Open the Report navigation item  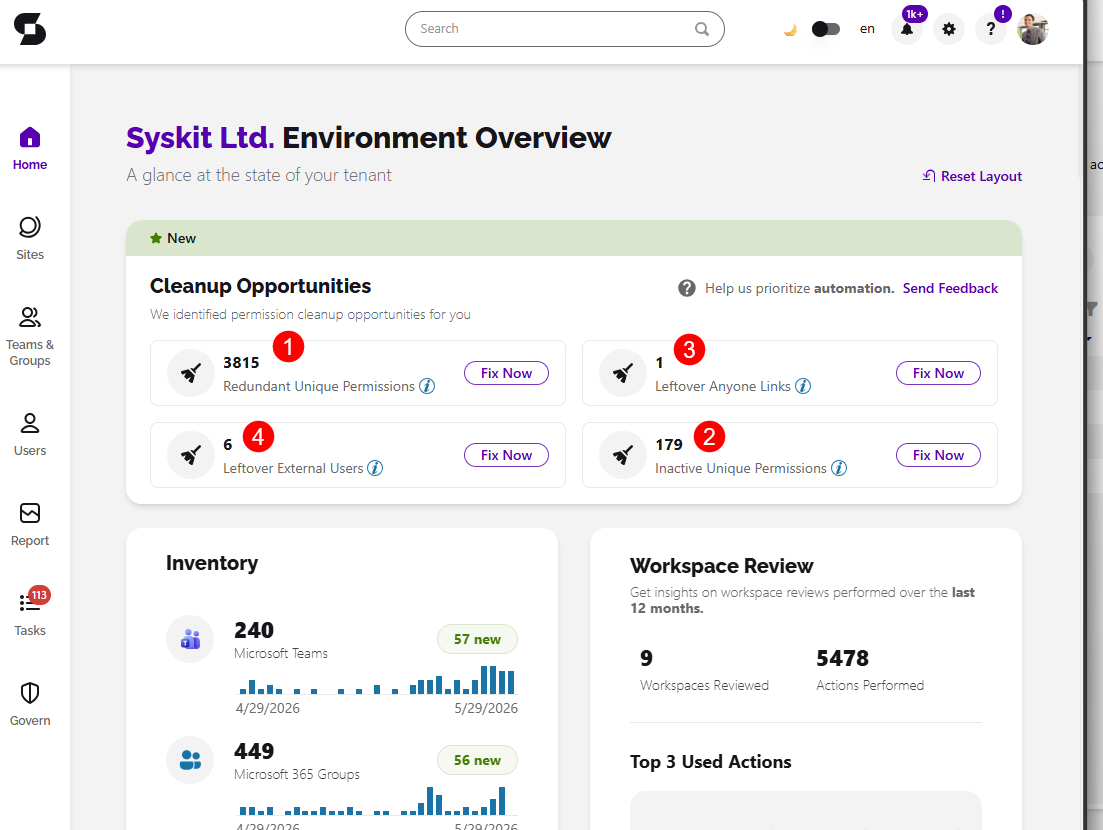point(30,525)
